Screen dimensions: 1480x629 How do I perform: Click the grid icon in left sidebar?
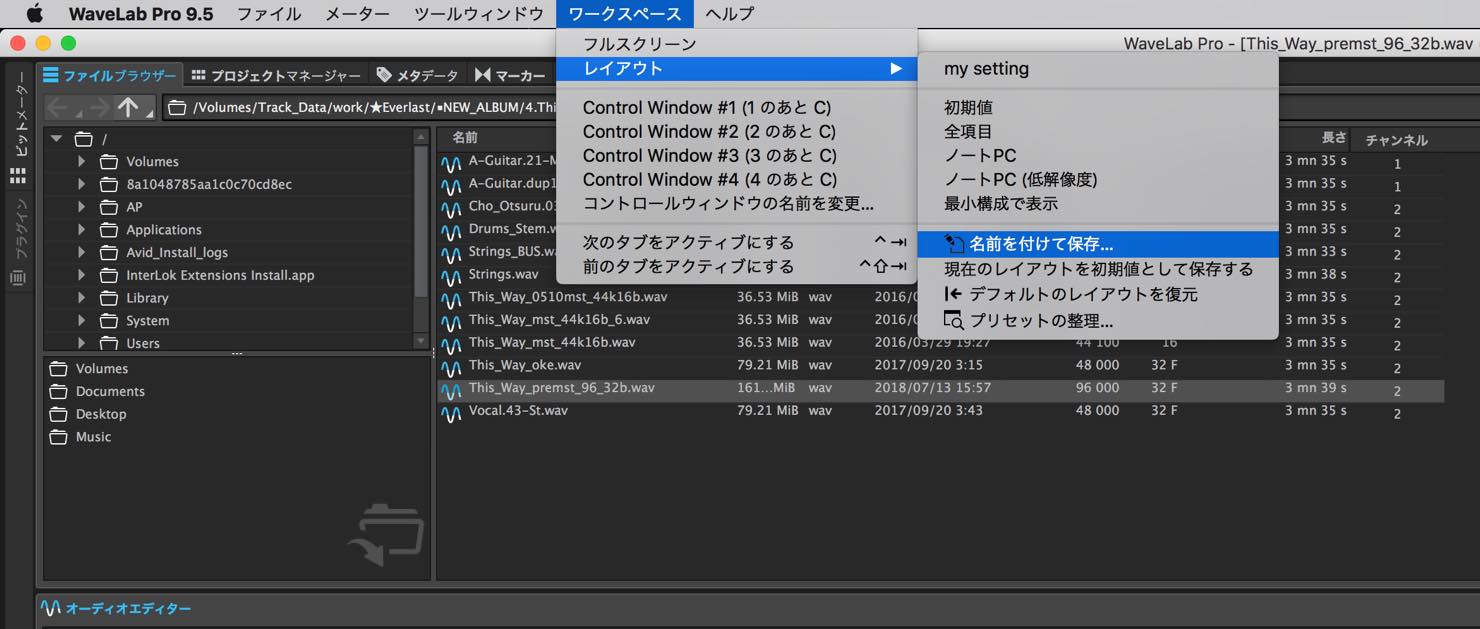(x=18, y=176)
